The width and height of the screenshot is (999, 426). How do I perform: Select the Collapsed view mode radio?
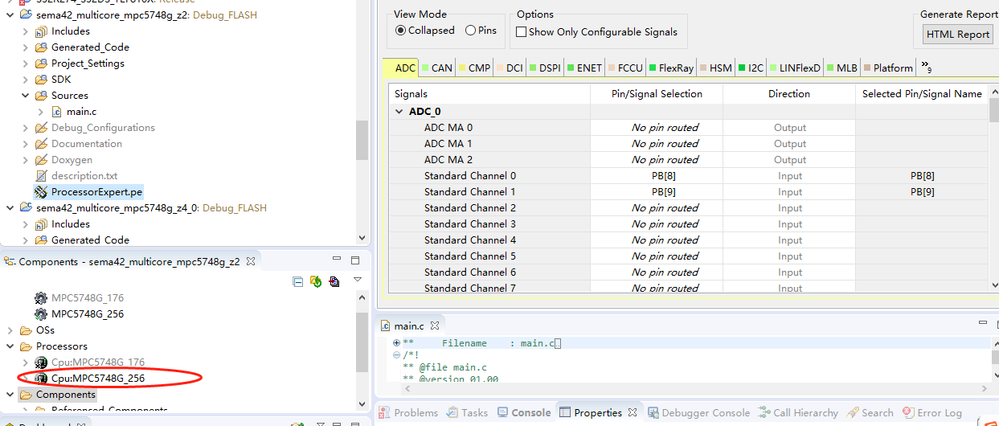401,30
